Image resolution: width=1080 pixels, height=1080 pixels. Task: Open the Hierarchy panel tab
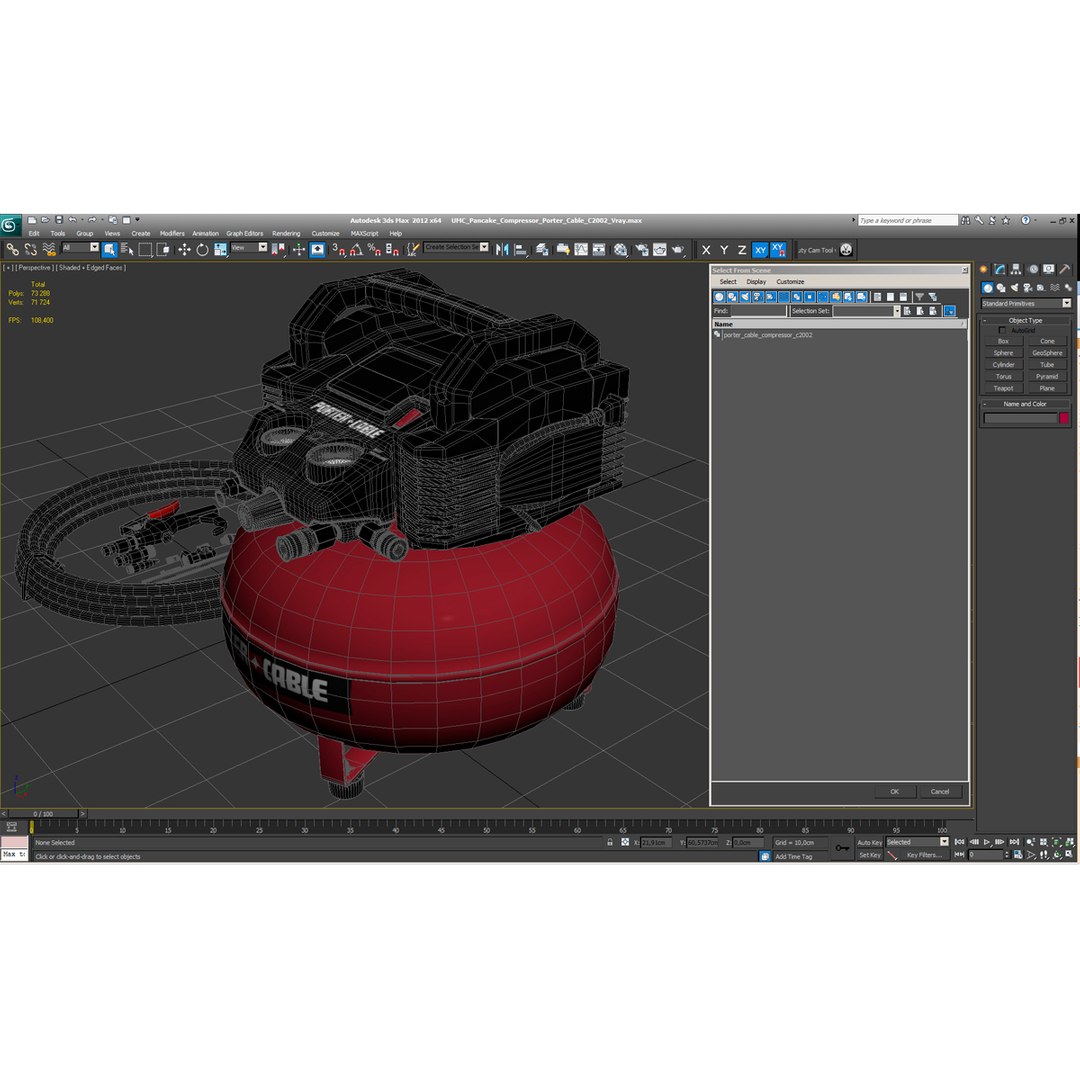[1016, 269]
